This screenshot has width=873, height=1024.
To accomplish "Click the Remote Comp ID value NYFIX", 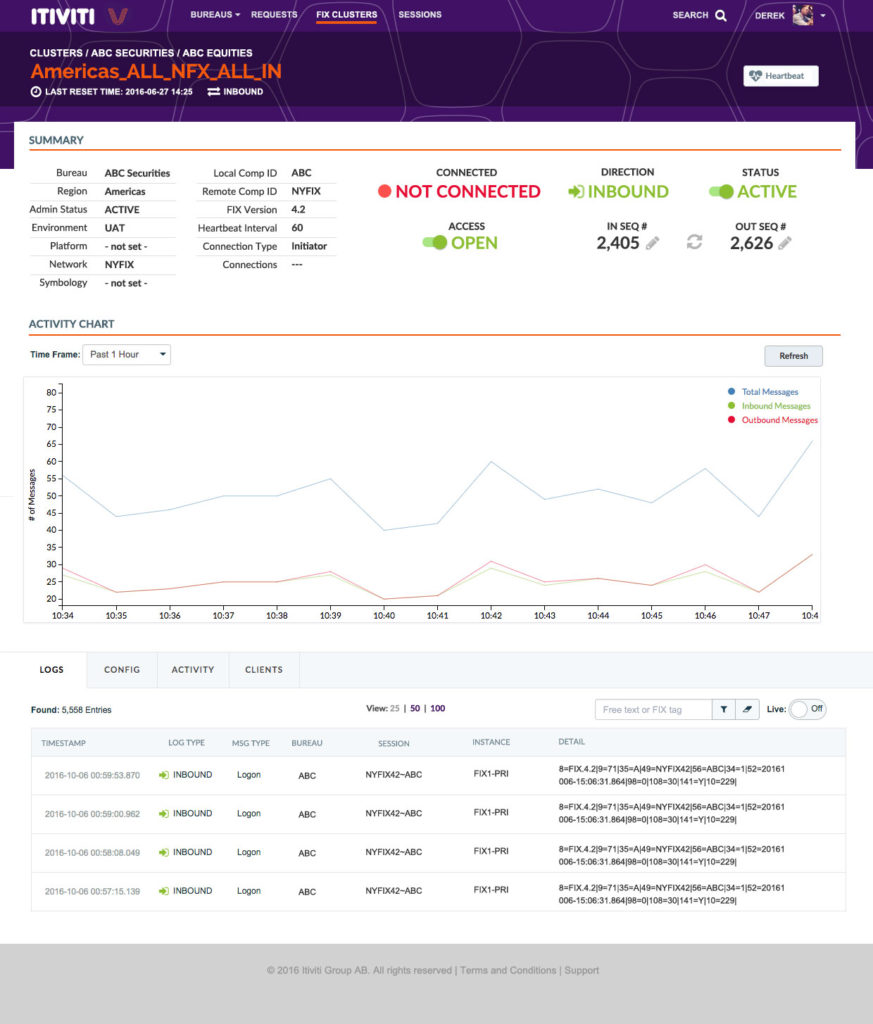I will (x=306, y=191).
